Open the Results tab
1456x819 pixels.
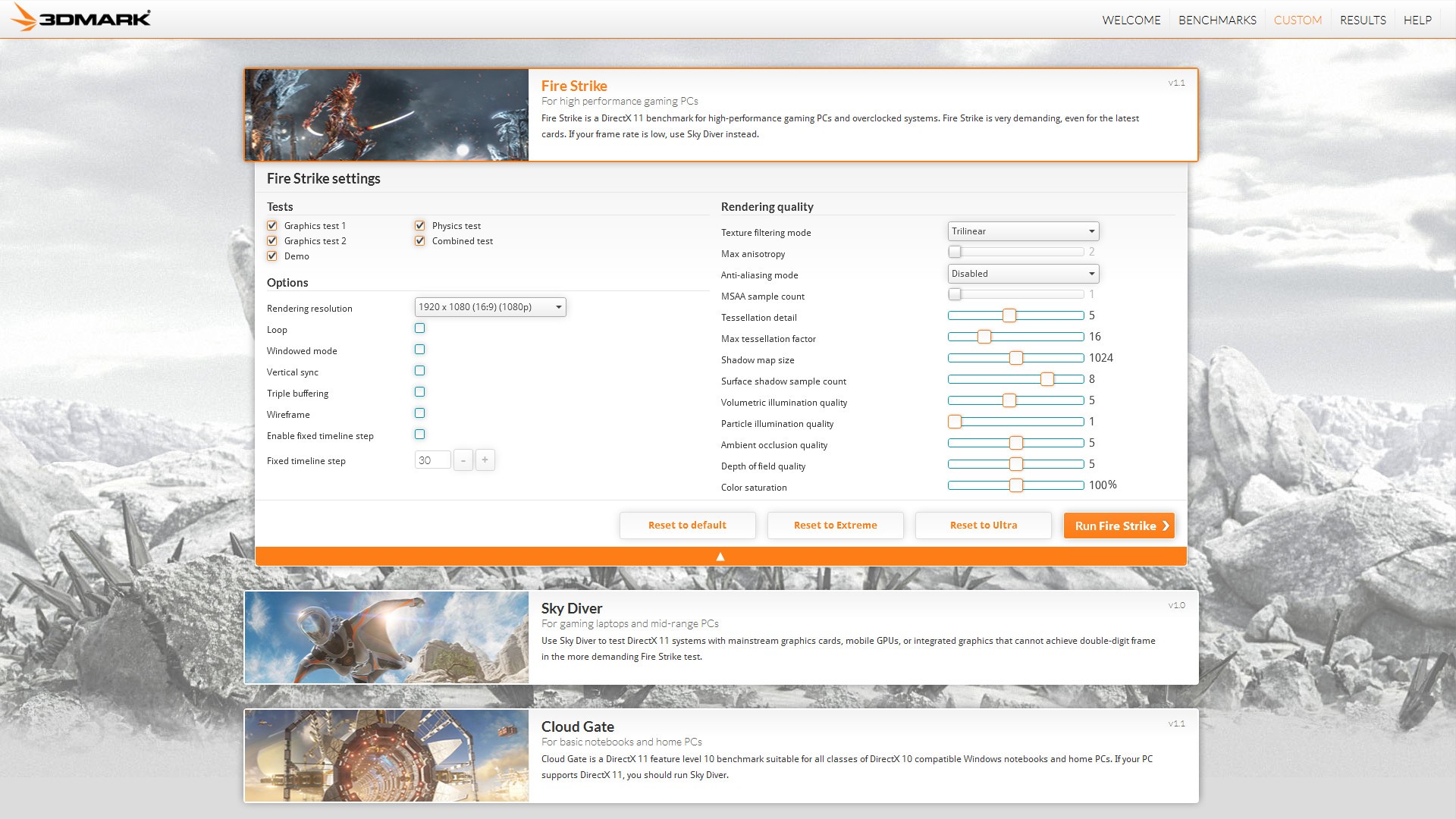(1362, 20)
